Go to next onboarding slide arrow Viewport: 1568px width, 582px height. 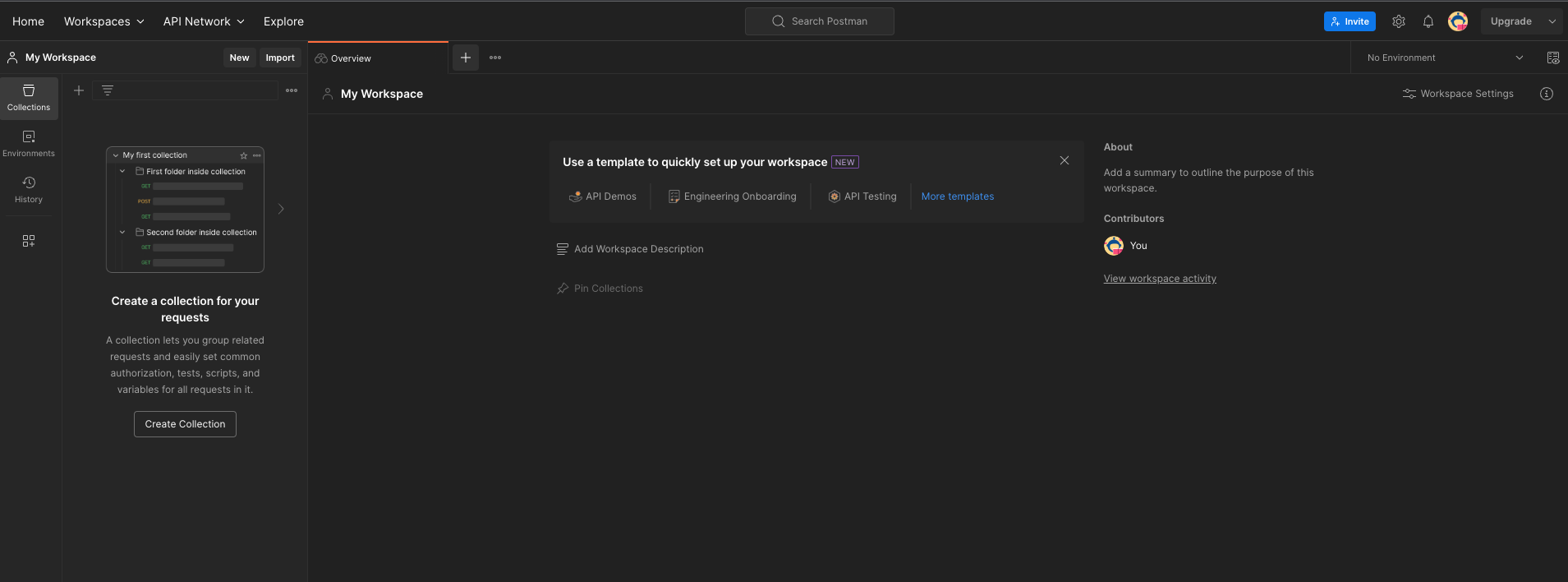[281, 209]
